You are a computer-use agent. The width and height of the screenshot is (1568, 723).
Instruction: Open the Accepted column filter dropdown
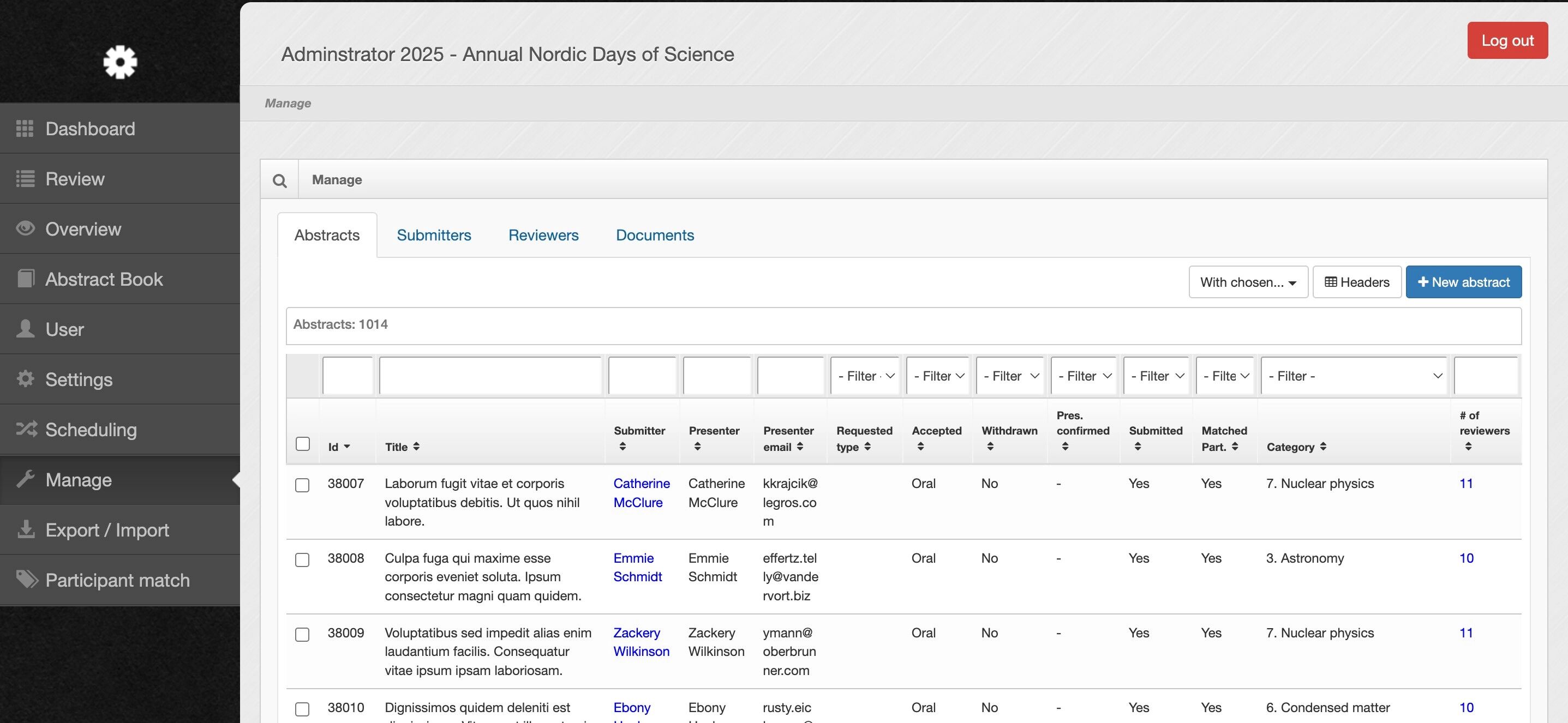[x=938, y=376]
